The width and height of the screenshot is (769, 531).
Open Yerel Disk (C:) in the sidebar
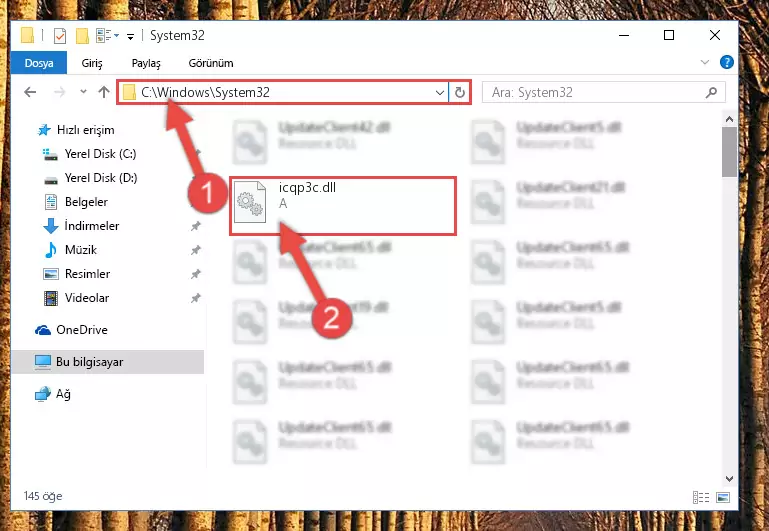tap(90, 153)
